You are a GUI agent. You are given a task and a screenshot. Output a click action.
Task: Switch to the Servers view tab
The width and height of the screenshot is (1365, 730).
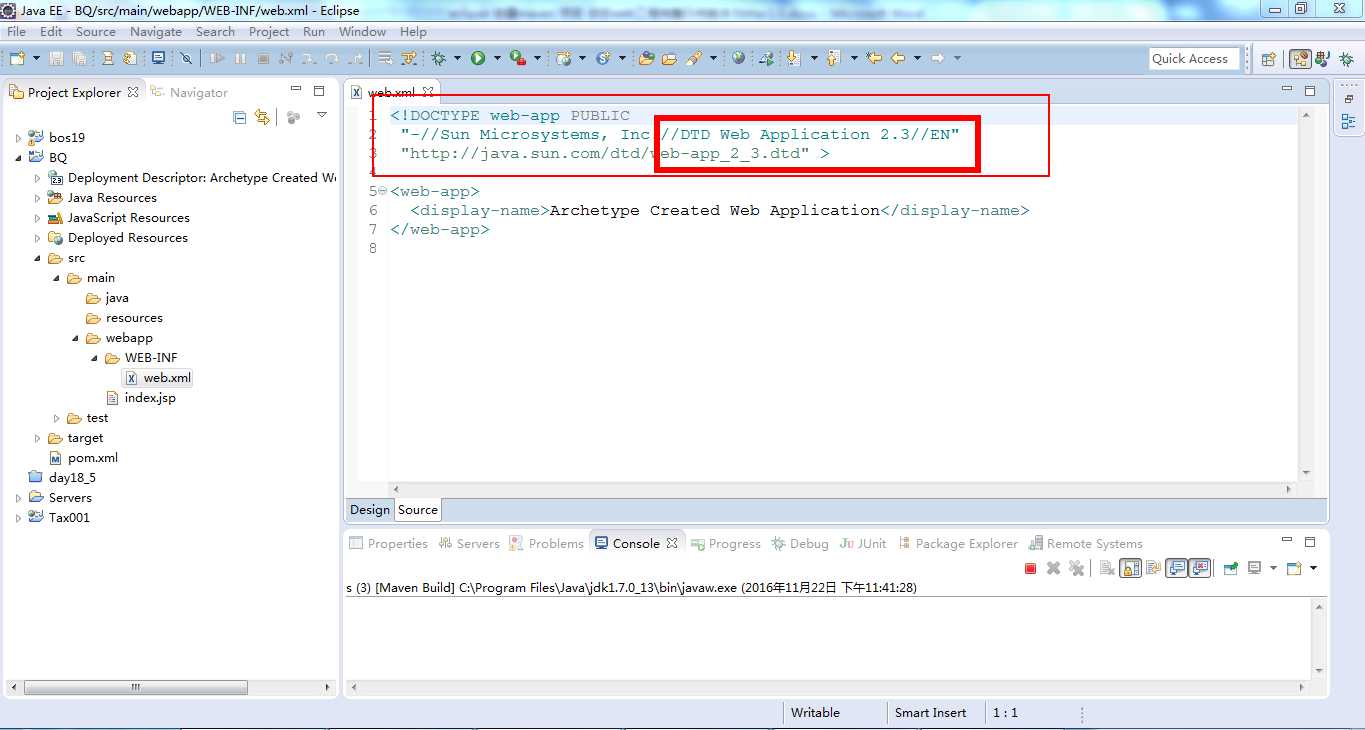click(x=468, y=543)
